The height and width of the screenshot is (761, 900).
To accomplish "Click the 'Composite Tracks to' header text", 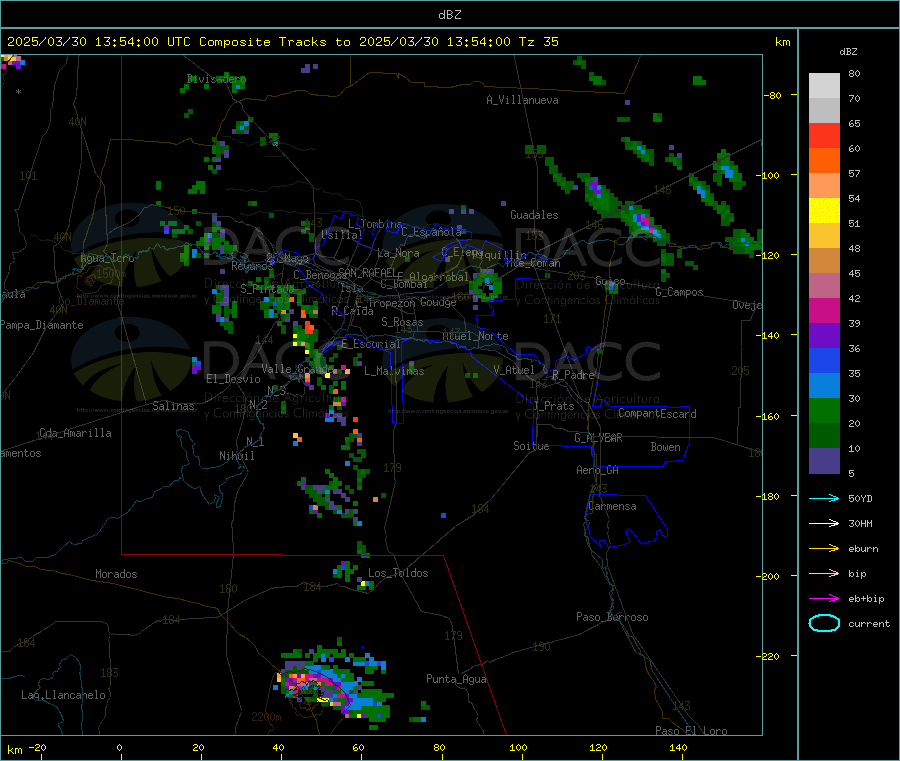I will coord(274,42).
